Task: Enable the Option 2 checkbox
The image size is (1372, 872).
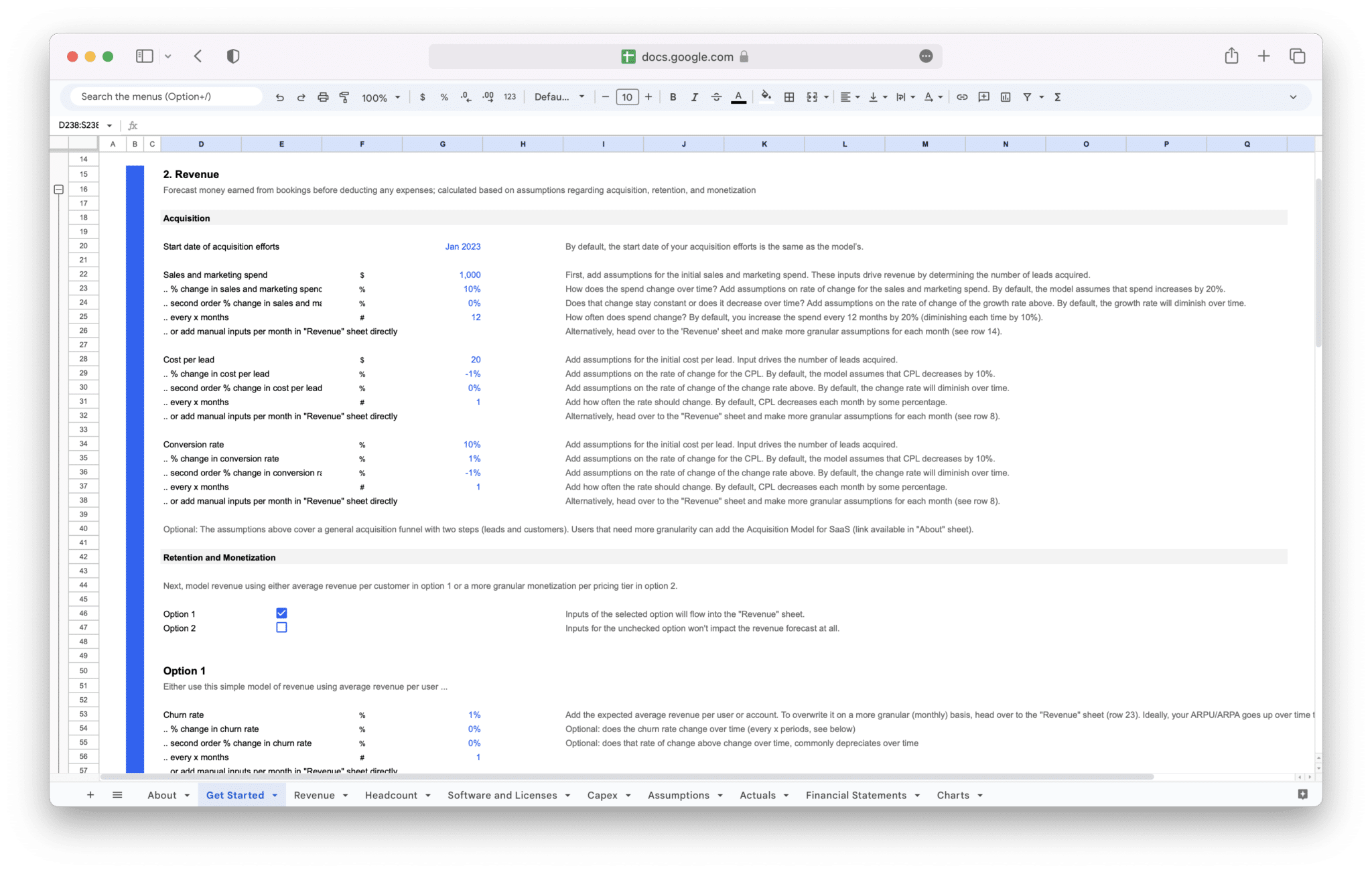Action: 281,627
